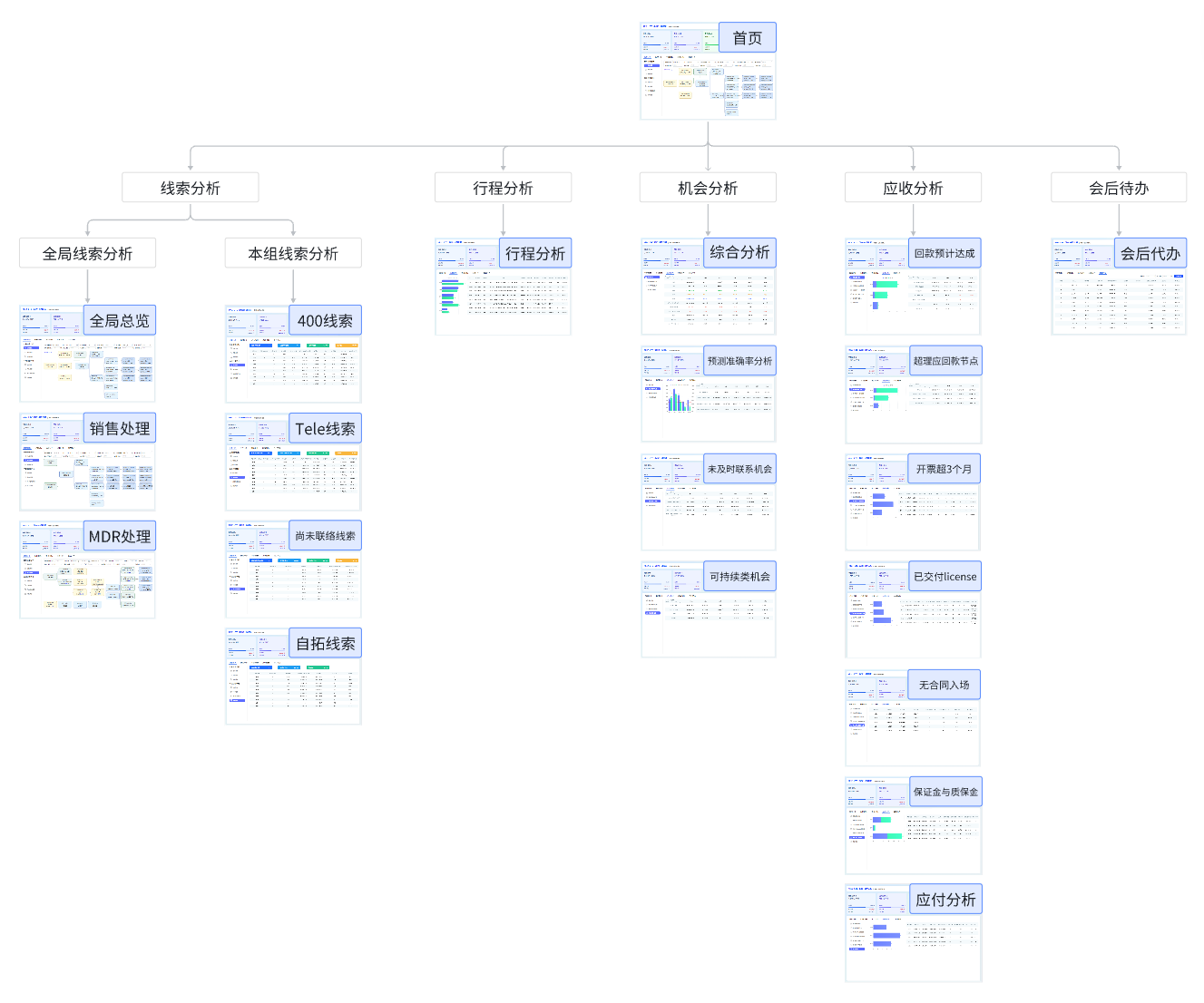This screenshot has width=1204, height=1003.
Task: Click the 本组线索分析 sub-node
Action: click(293, 253)
